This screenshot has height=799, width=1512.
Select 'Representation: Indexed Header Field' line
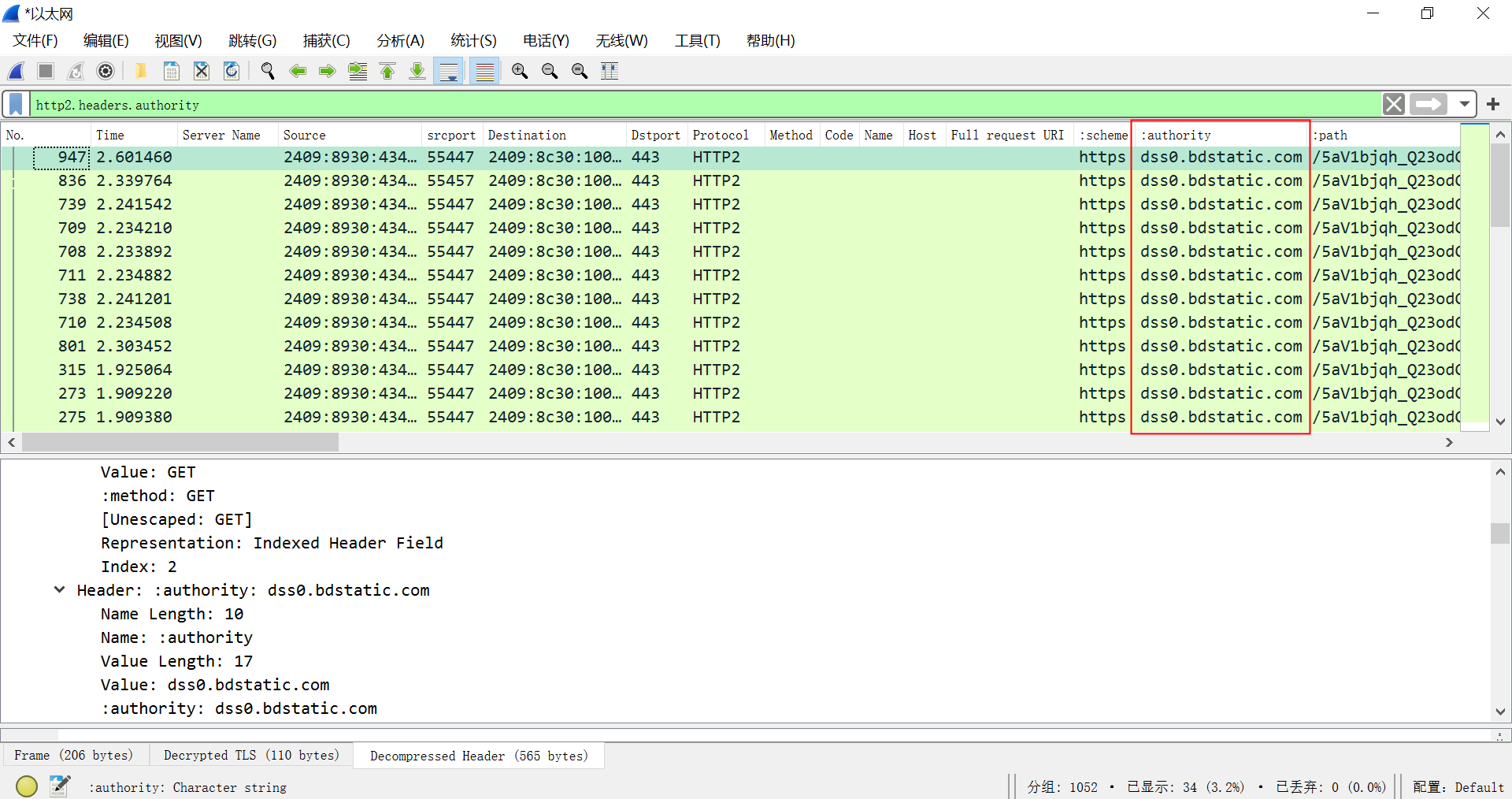(272, 543)
